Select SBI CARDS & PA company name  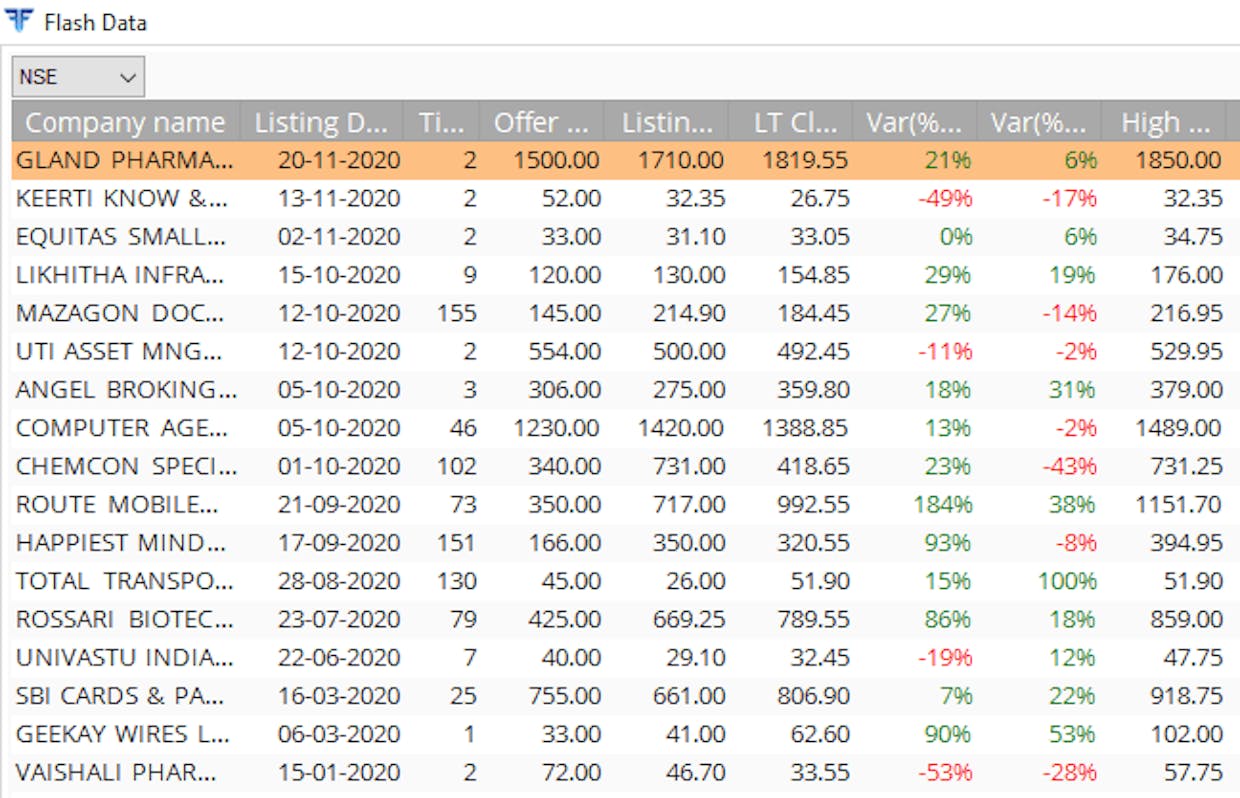pos(120,696)
